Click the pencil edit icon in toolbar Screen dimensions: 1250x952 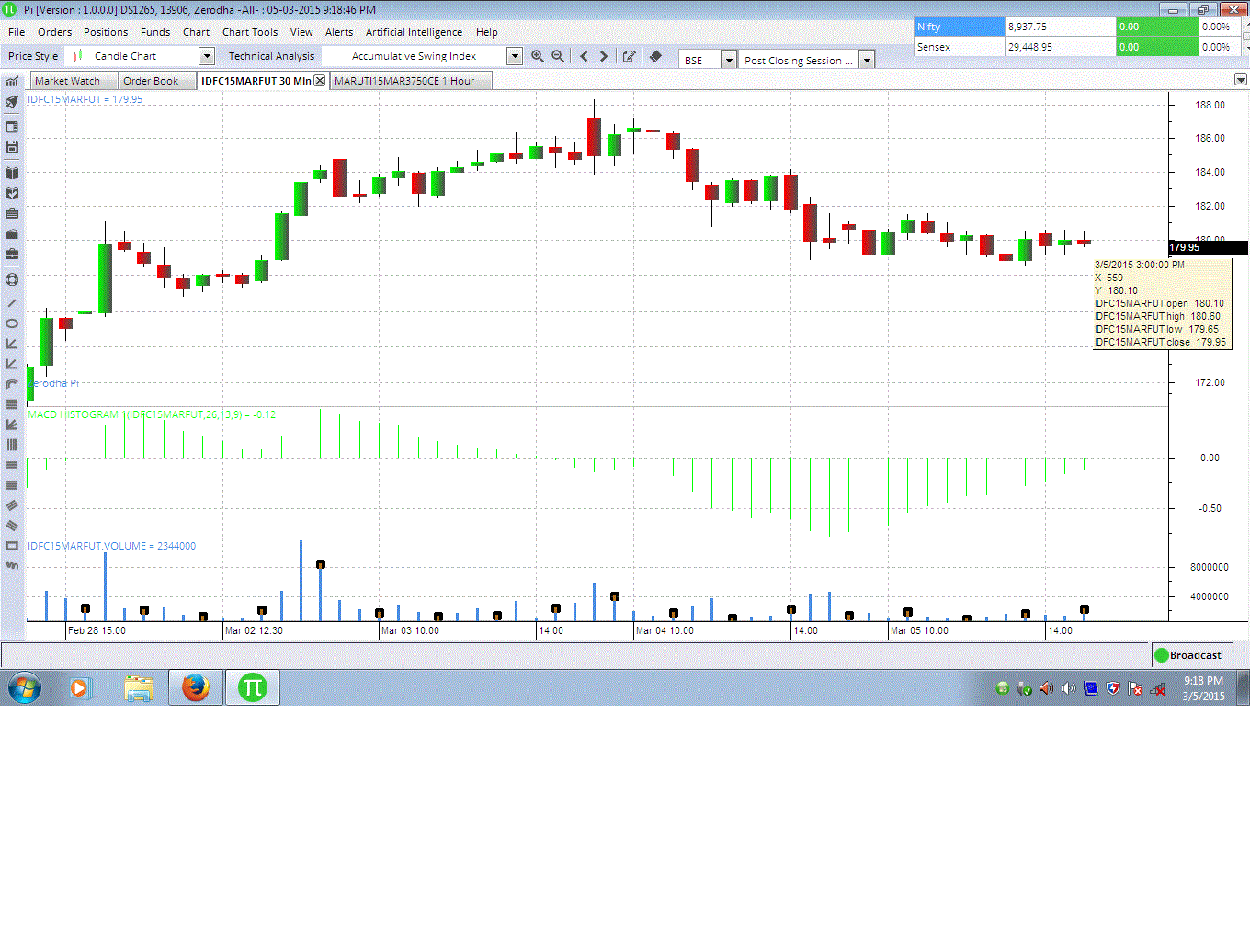[x=629, y=56]
